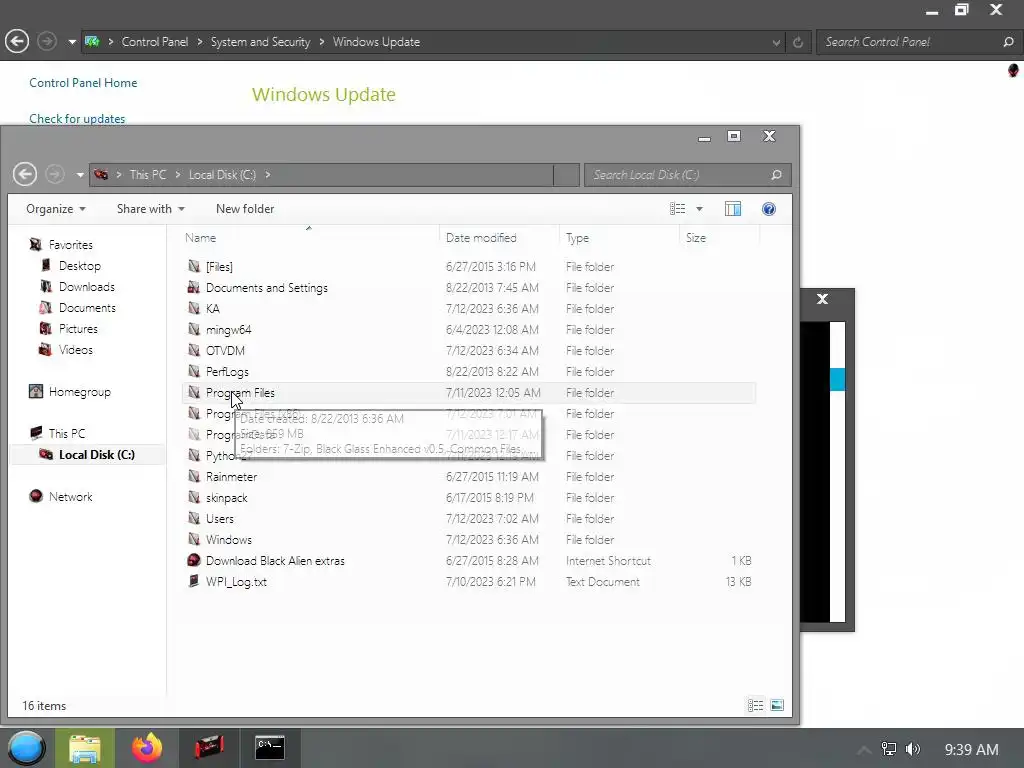Open Help via the blue question icon
Screen dimensions: 1024x768
[769, 209]
